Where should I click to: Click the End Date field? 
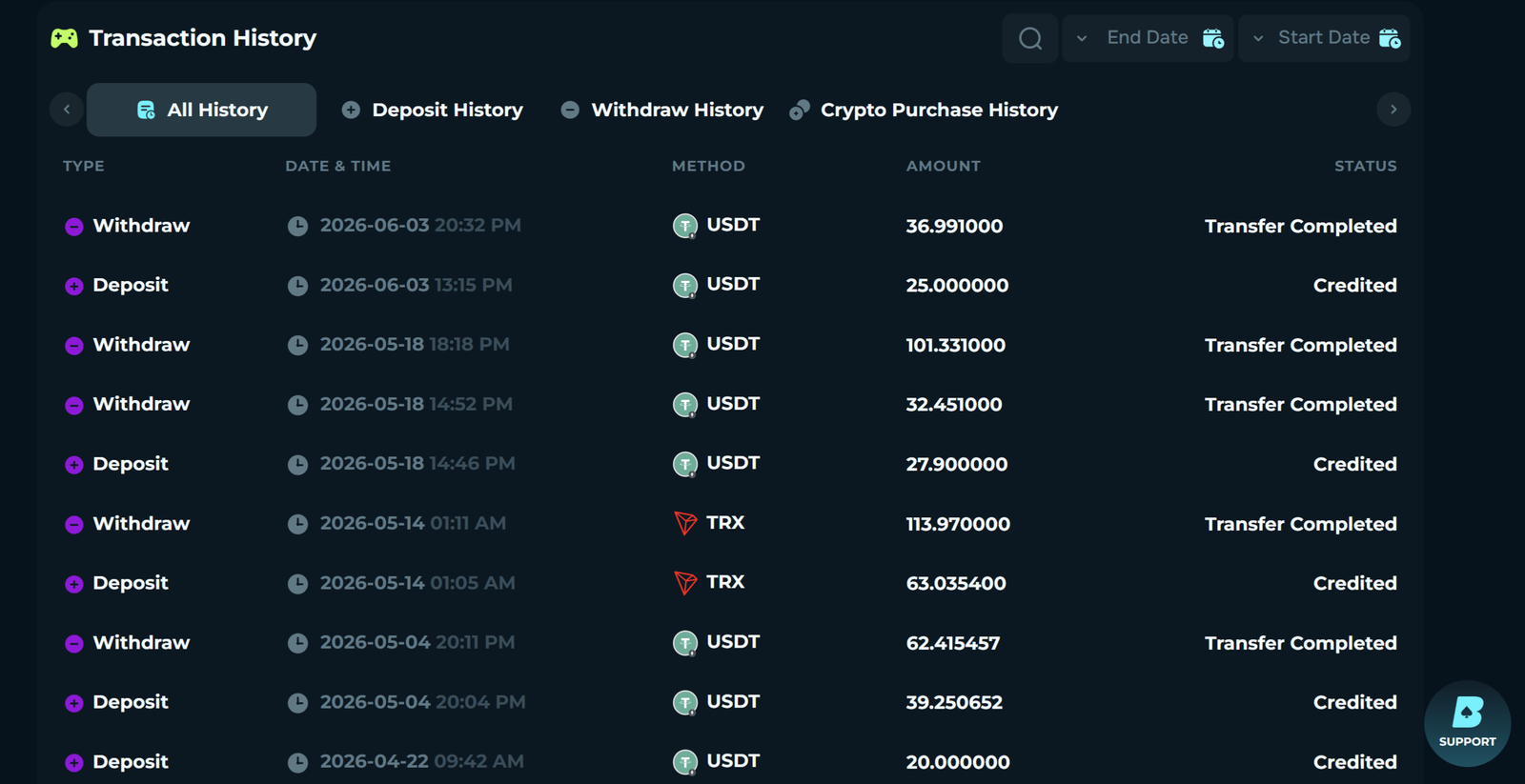click(1148, 38)
